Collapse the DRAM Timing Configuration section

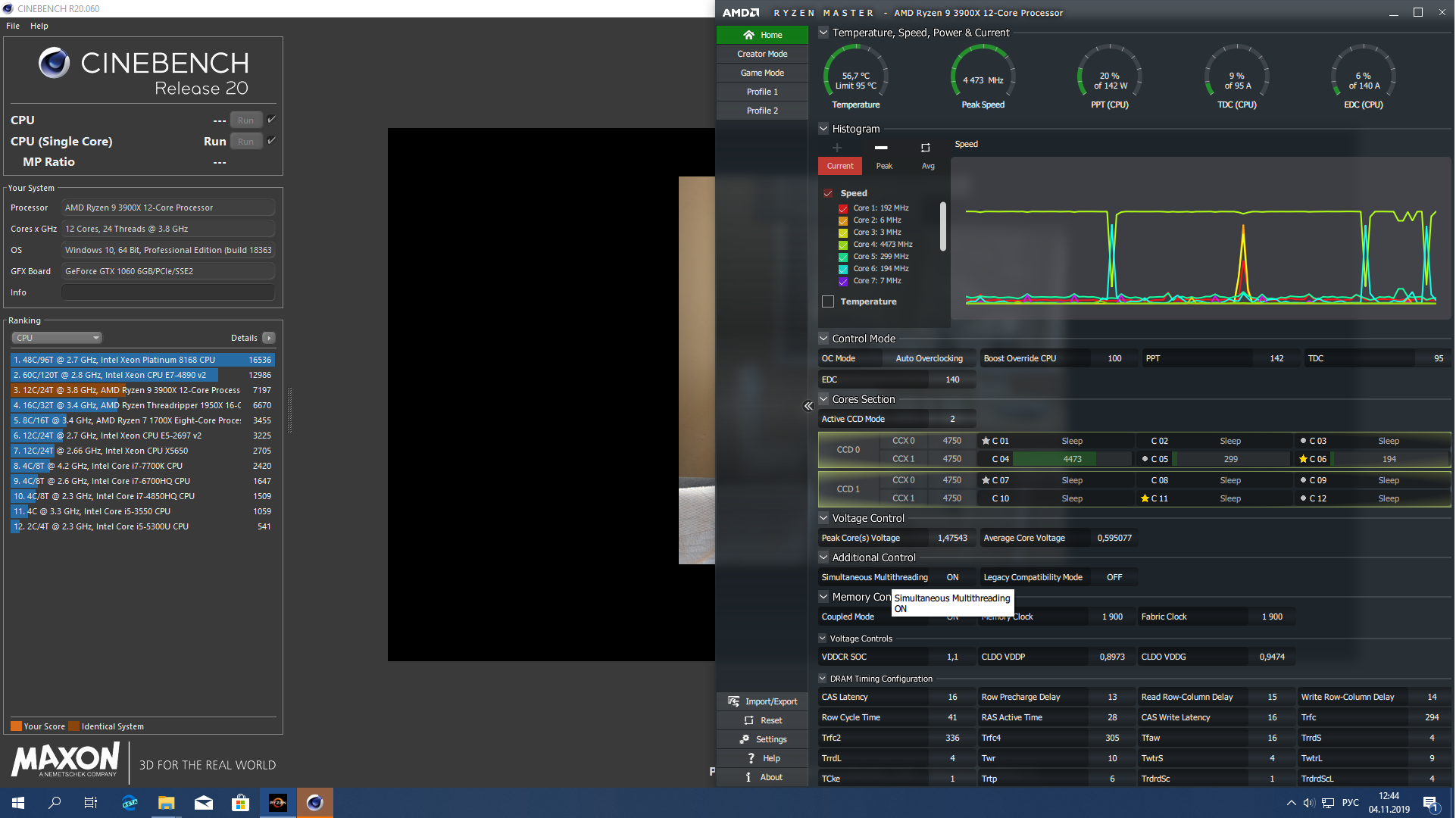point(823,679)
